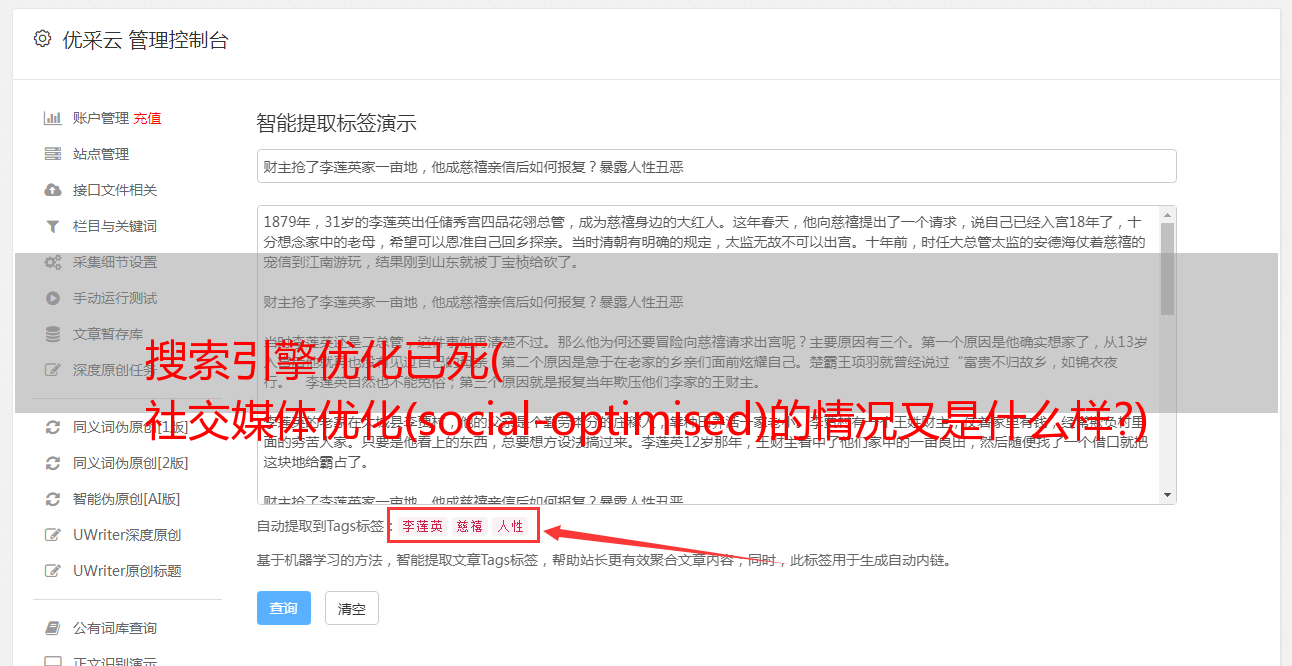Click the play circle icon for 手动运行测试
The image size is (1292, 666).
tap(53, 298)
